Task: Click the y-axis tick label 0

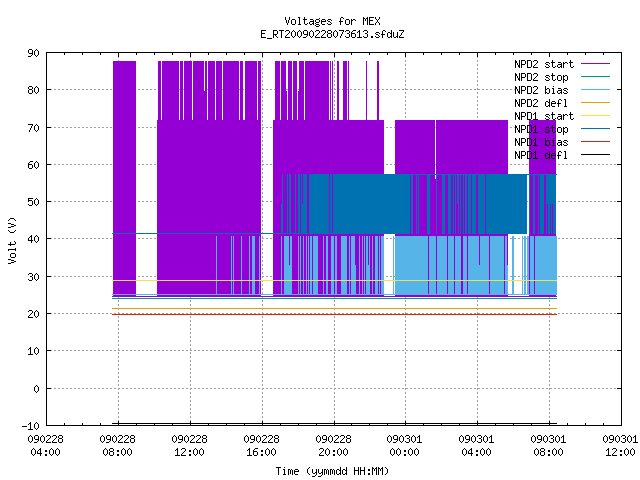Action: 36,389
